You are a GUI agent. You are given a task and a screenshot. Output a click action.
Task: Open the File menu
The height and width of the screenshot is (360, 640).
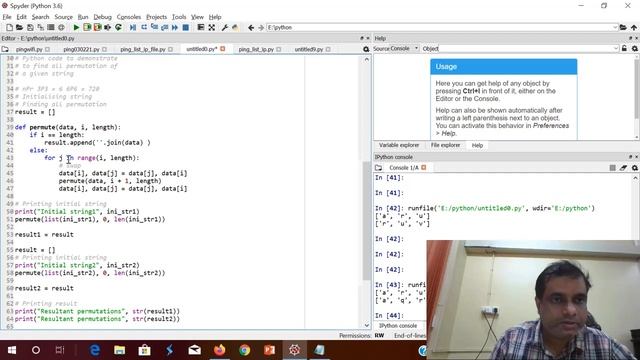[x=7, y=17]
